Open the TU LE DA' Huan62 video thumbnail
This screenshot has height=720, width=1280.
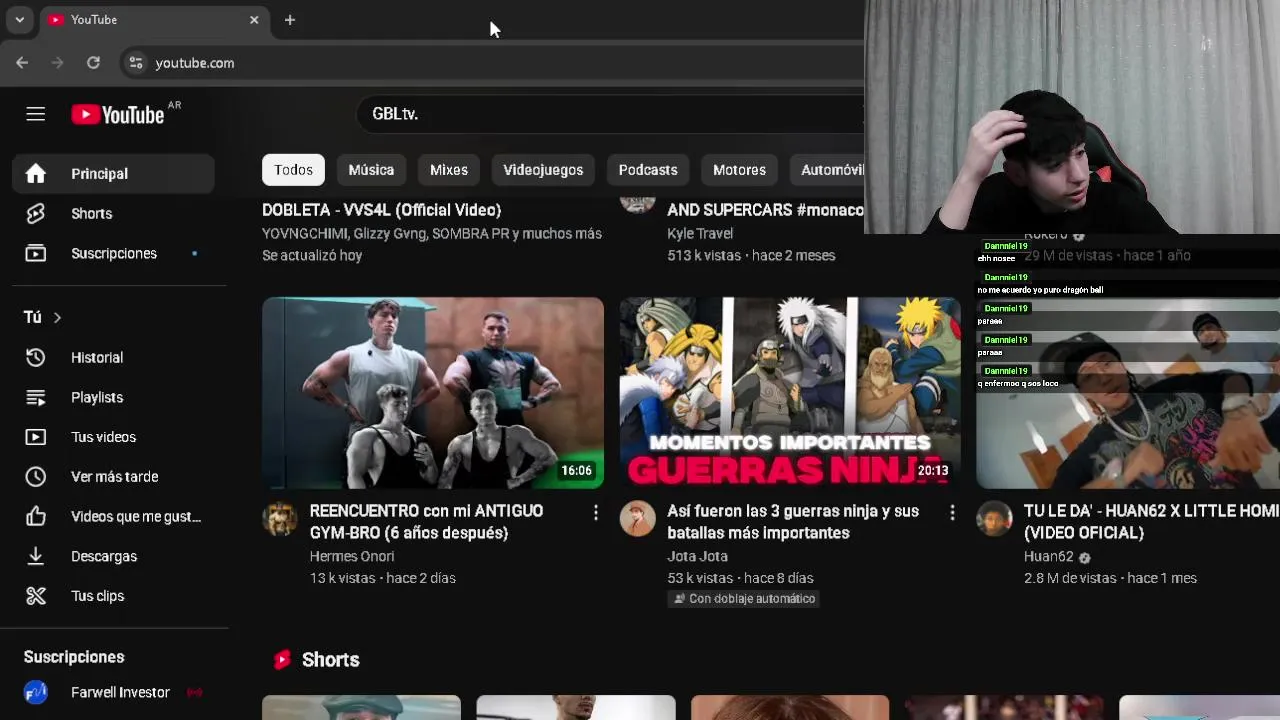1128,393
